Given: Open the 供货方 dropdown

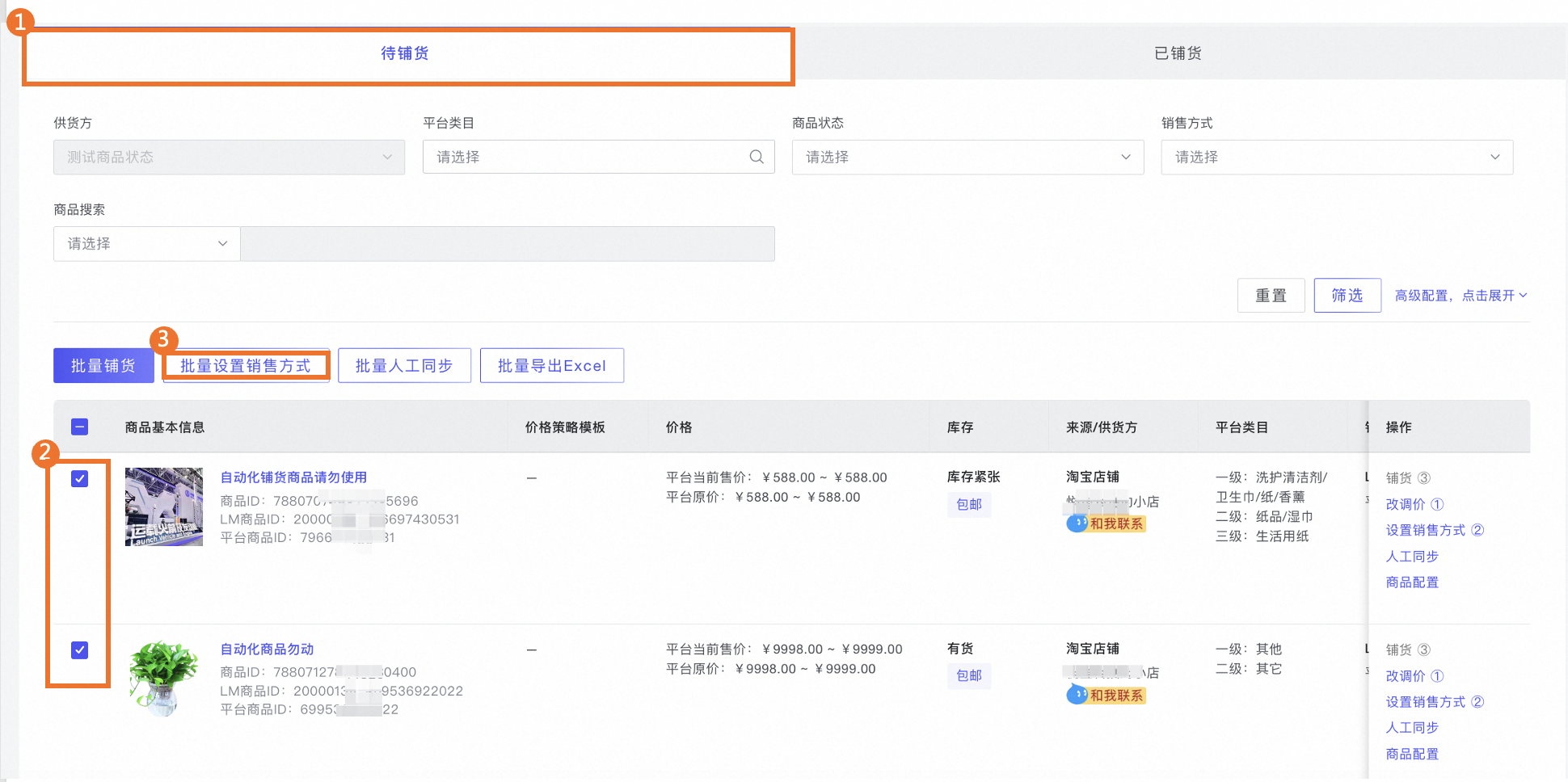Looking at the screenshot, I should point(229,157).
